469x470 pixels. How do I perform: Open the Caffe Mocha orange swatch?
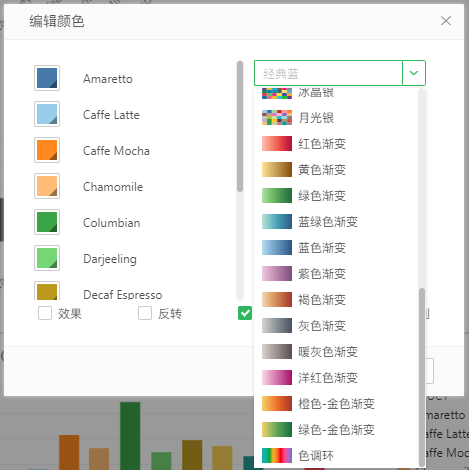tap(47, 150)
